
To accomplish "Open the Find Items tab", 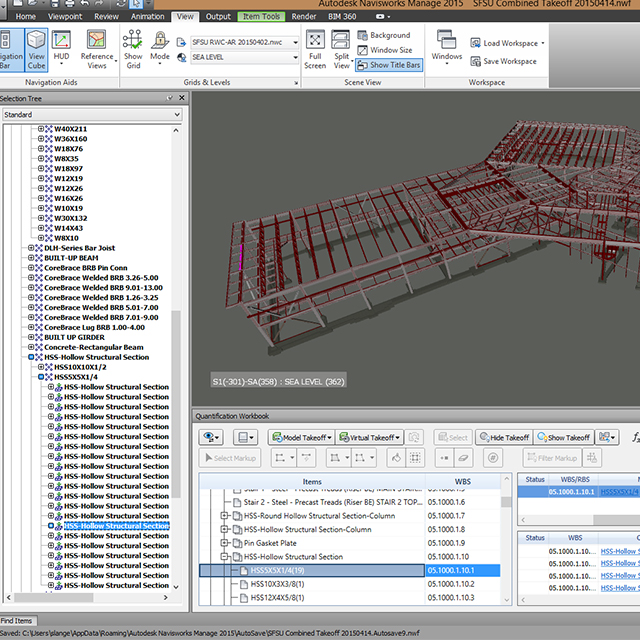I will pos(16,621).
